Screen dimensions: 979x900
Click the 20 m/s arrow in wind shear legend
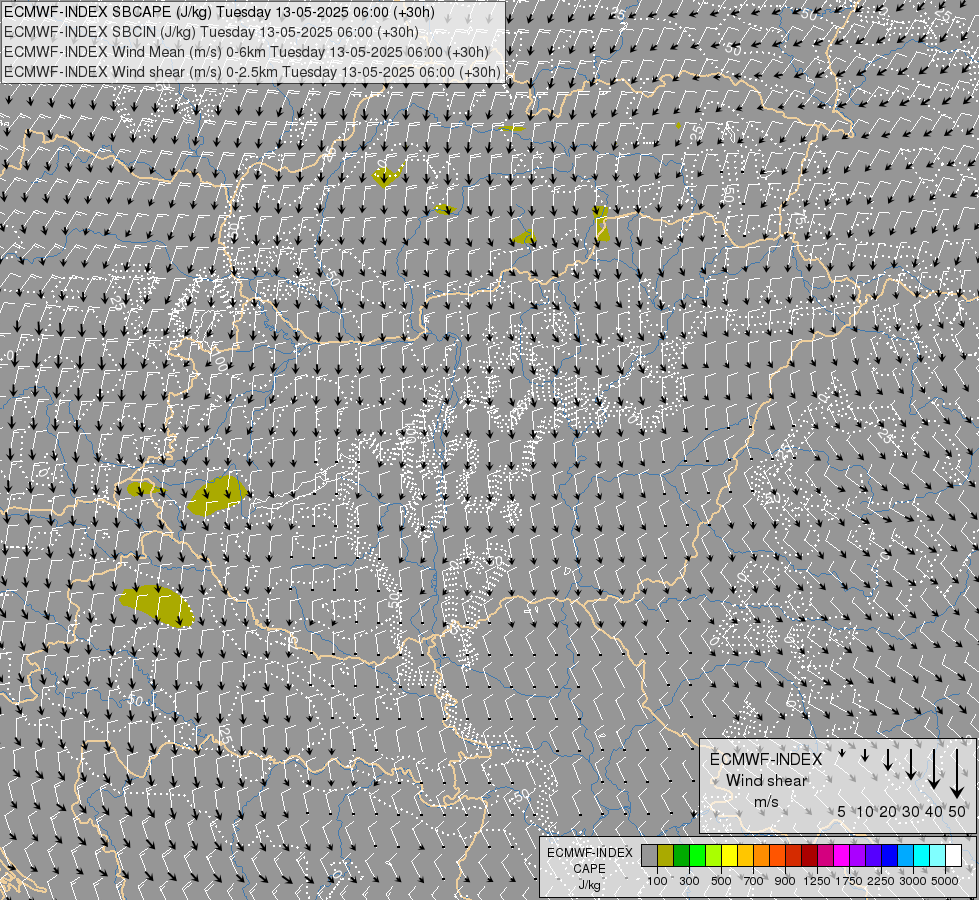(x=888, y=759)
